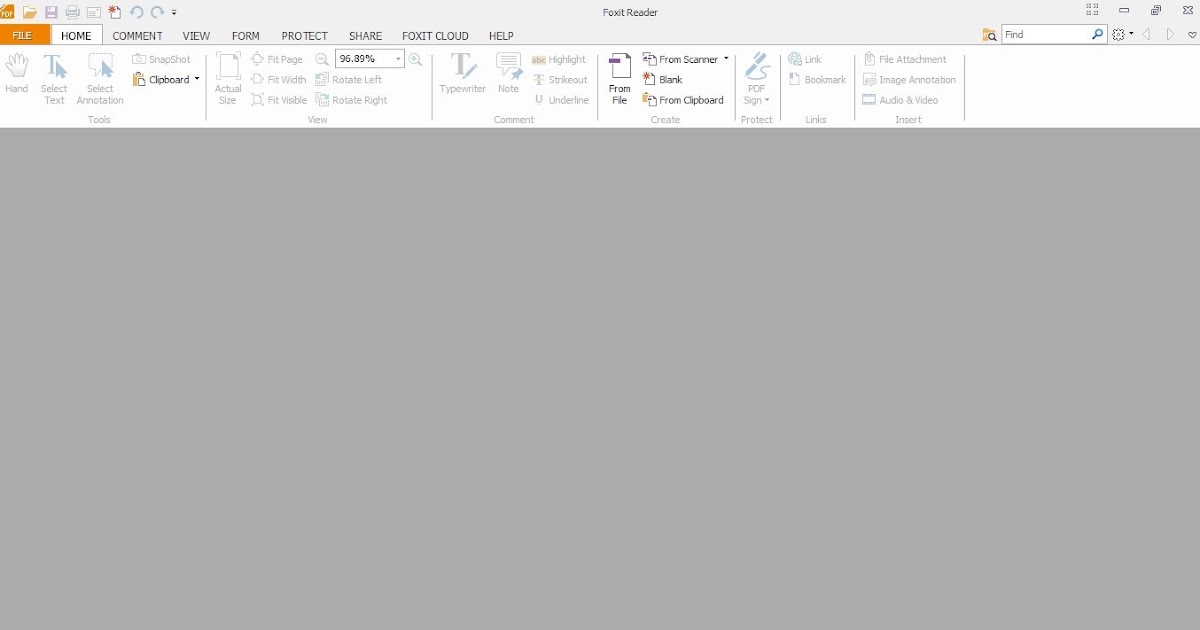Activate the Select Text tool
Image resolution: width=1200 pixels, height=630 pixels.
tap(54, 78)
